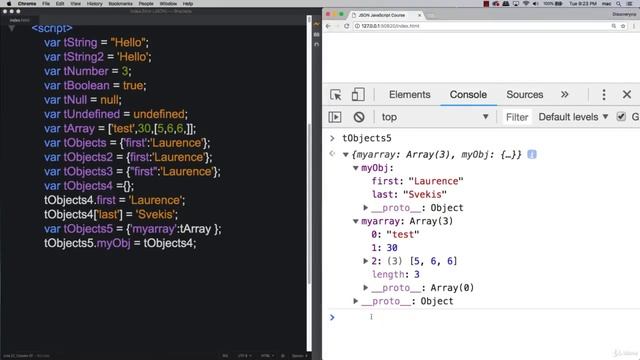Open Chrome's three-dot menu
This screenshot has width=640, height=360.
[634, 26]
